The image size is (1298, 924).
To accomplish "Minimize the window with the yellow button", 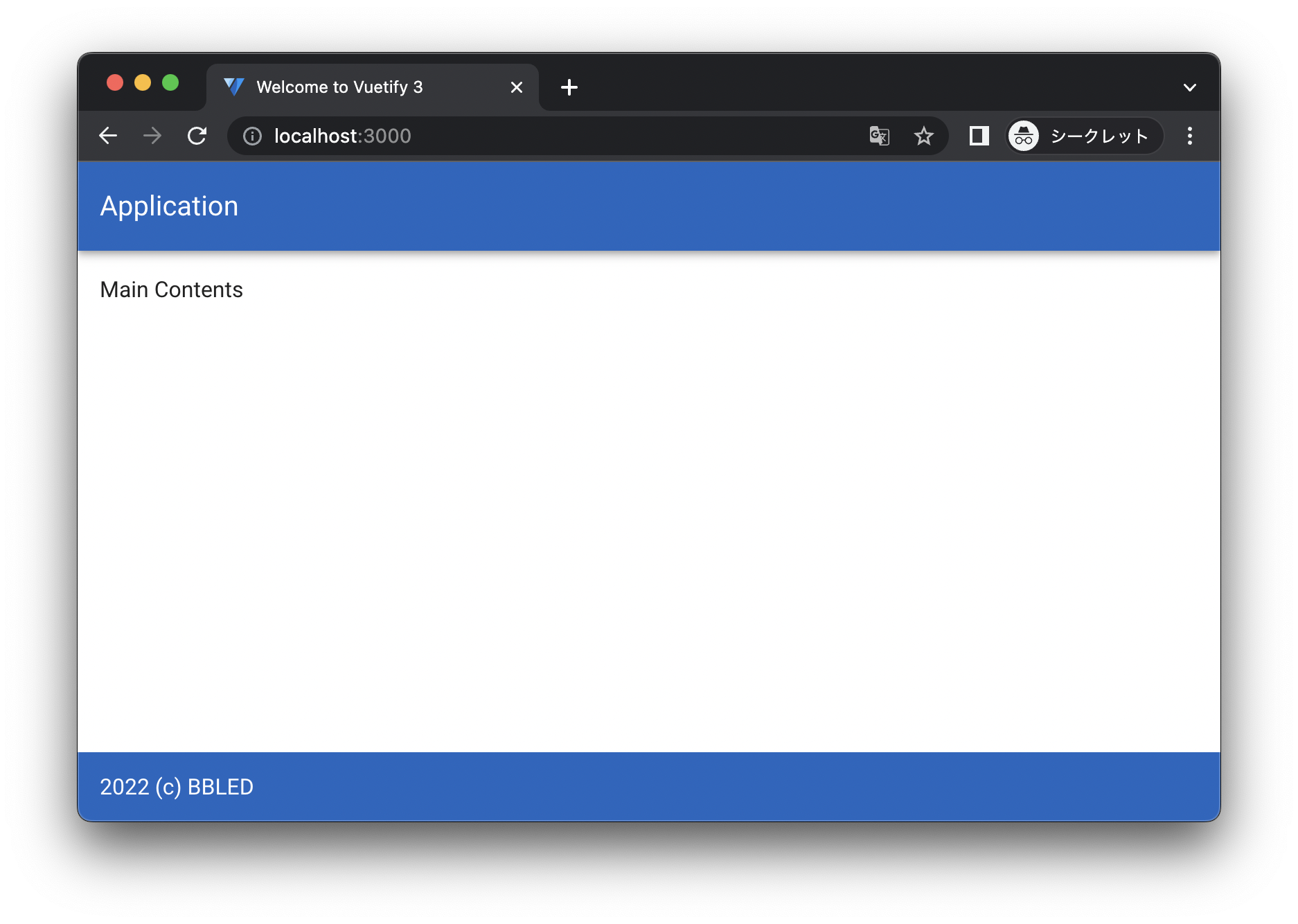I will click(x=143, y=83).
